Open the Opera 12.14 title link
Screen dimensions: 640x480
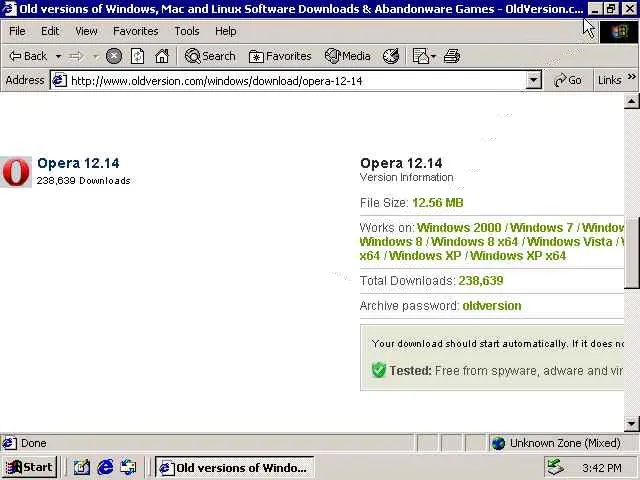point(78,163)
